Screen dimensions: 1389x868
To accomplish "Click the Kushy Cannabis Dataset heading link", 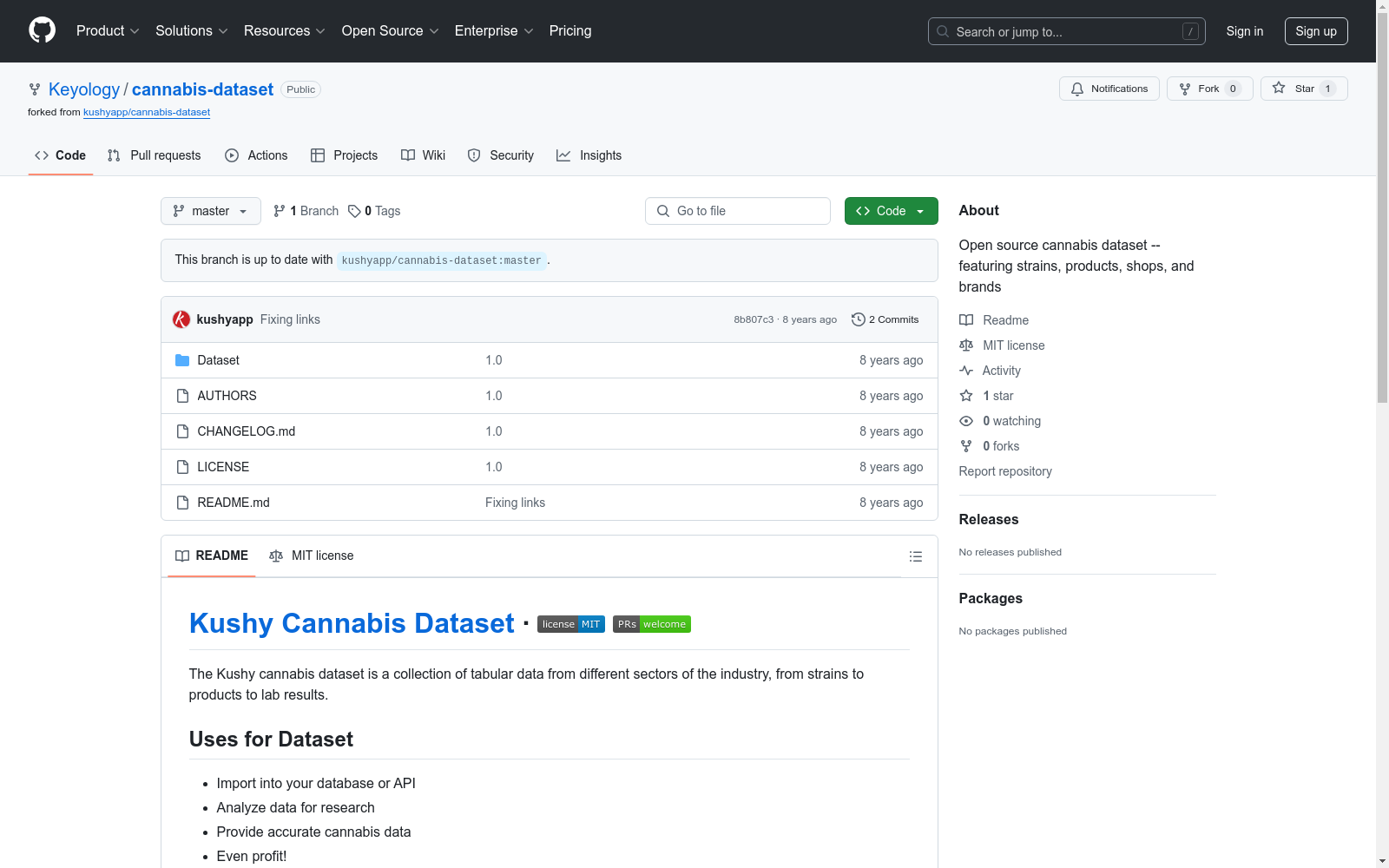I will click(352, 623).
